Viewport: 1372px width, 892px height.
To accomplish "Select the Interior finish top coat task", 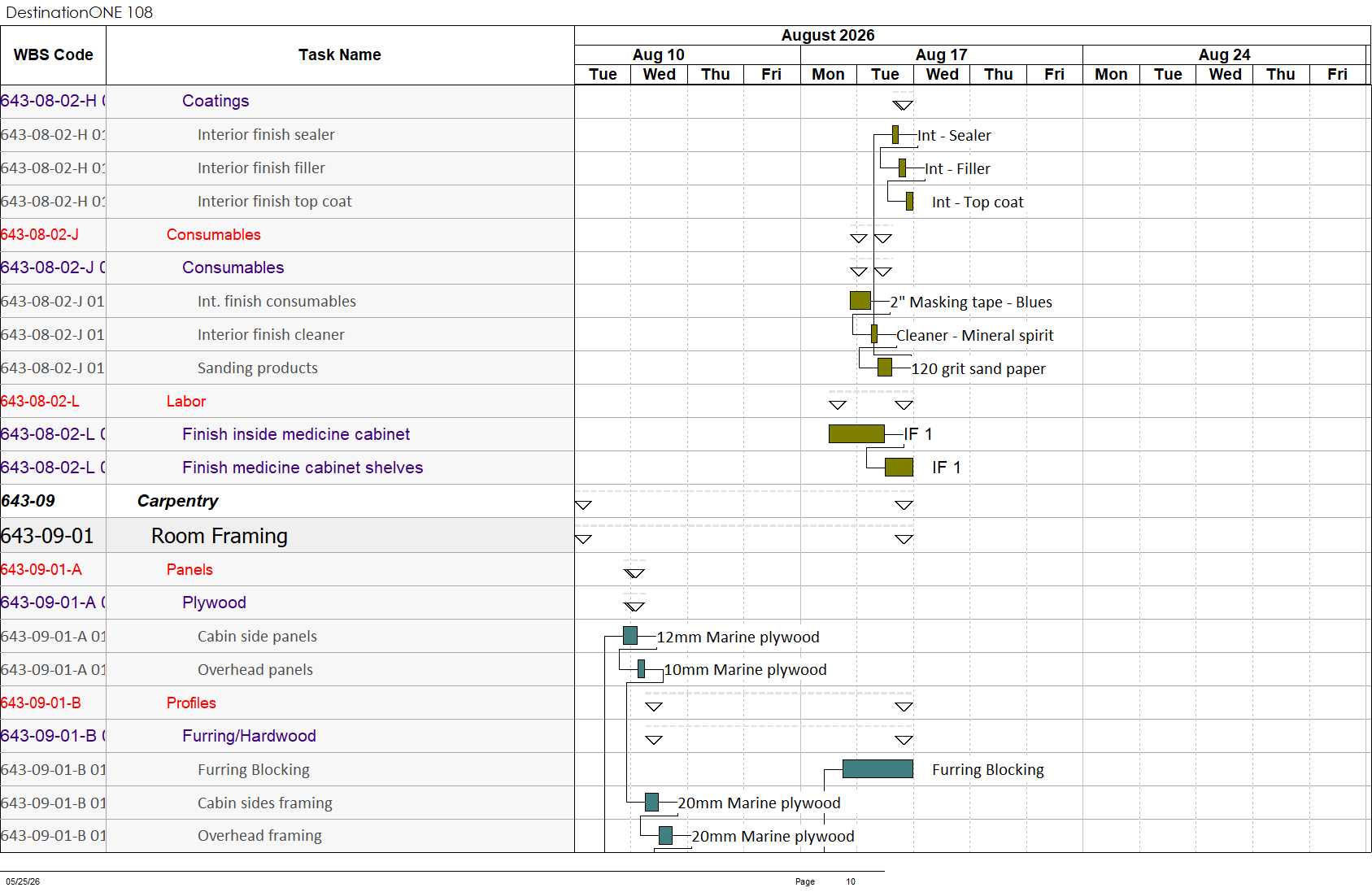I will 275,202.
